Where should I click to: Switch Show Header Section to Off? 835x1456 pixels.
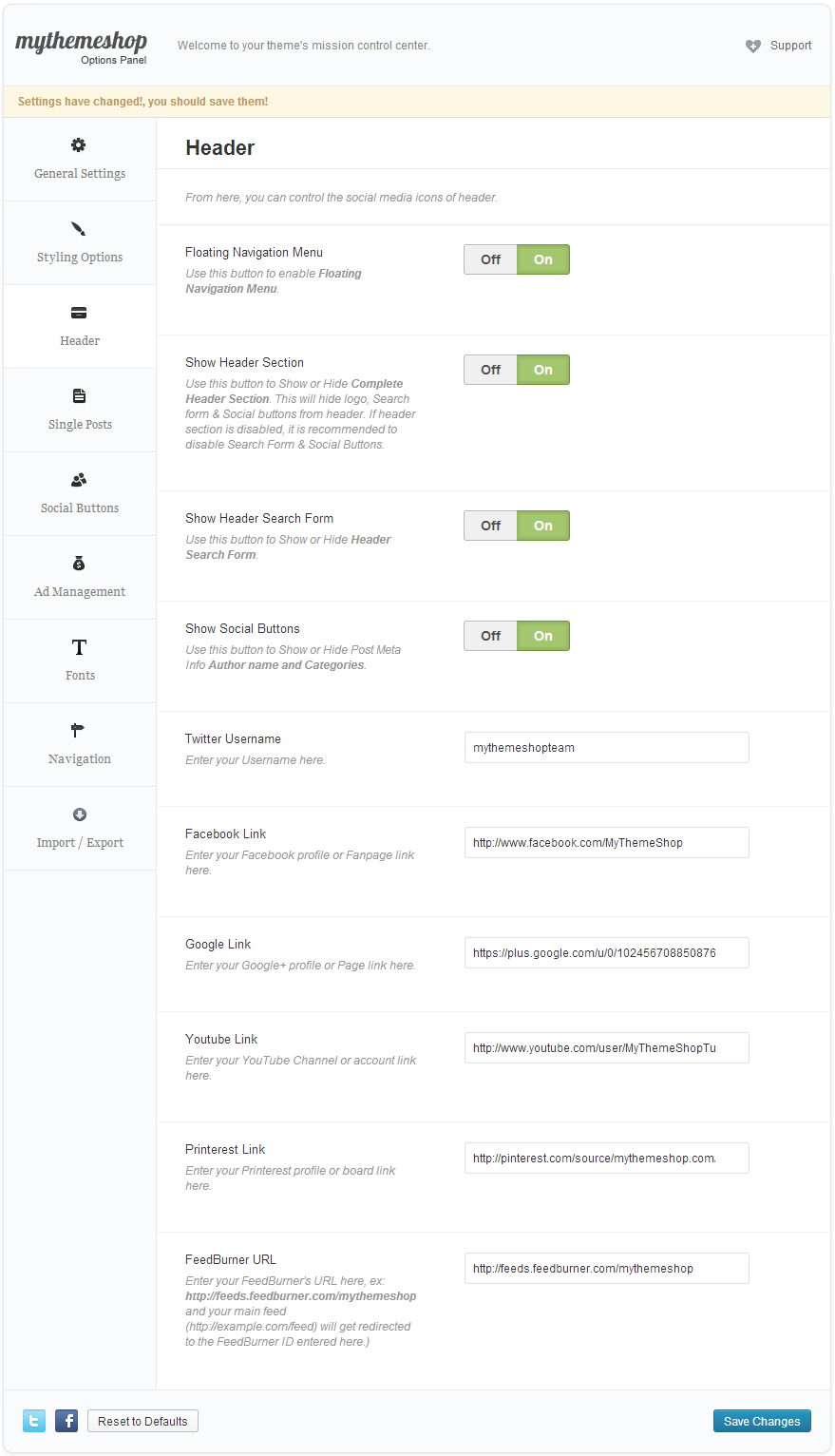point(490,370)
